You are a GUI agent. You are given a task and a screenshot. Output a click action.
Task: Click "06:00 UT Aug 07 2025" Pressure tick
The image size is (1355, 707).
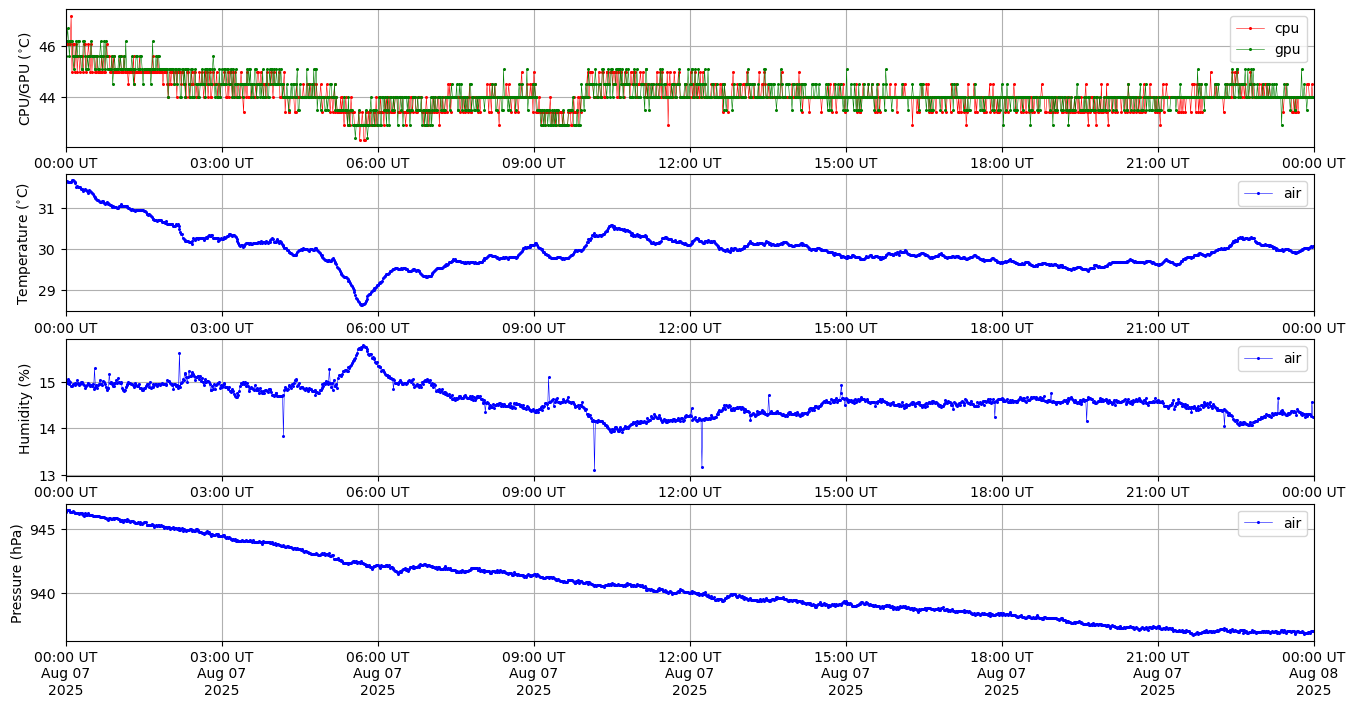pyautogui.click(x=378, y=674)
